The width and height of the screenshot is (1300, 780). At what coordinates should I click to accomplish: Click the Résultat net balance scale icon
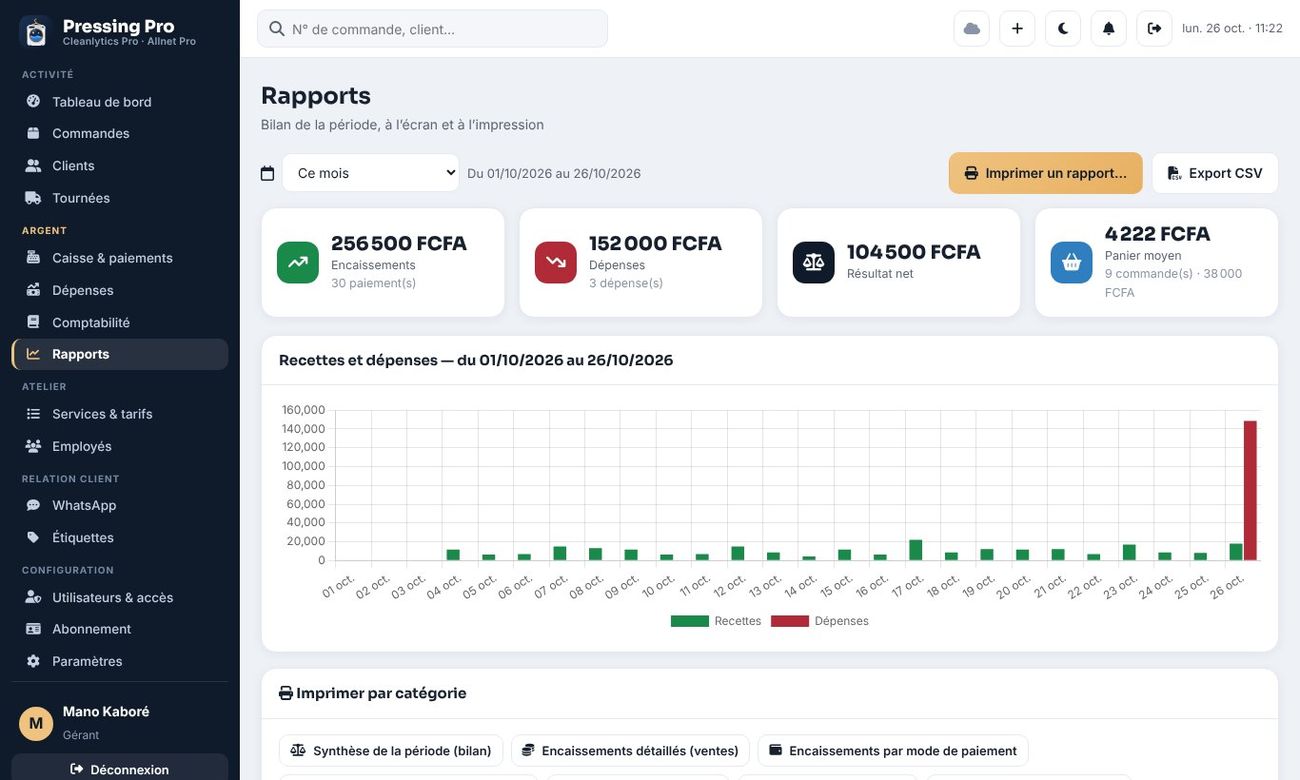pos(814,262)
